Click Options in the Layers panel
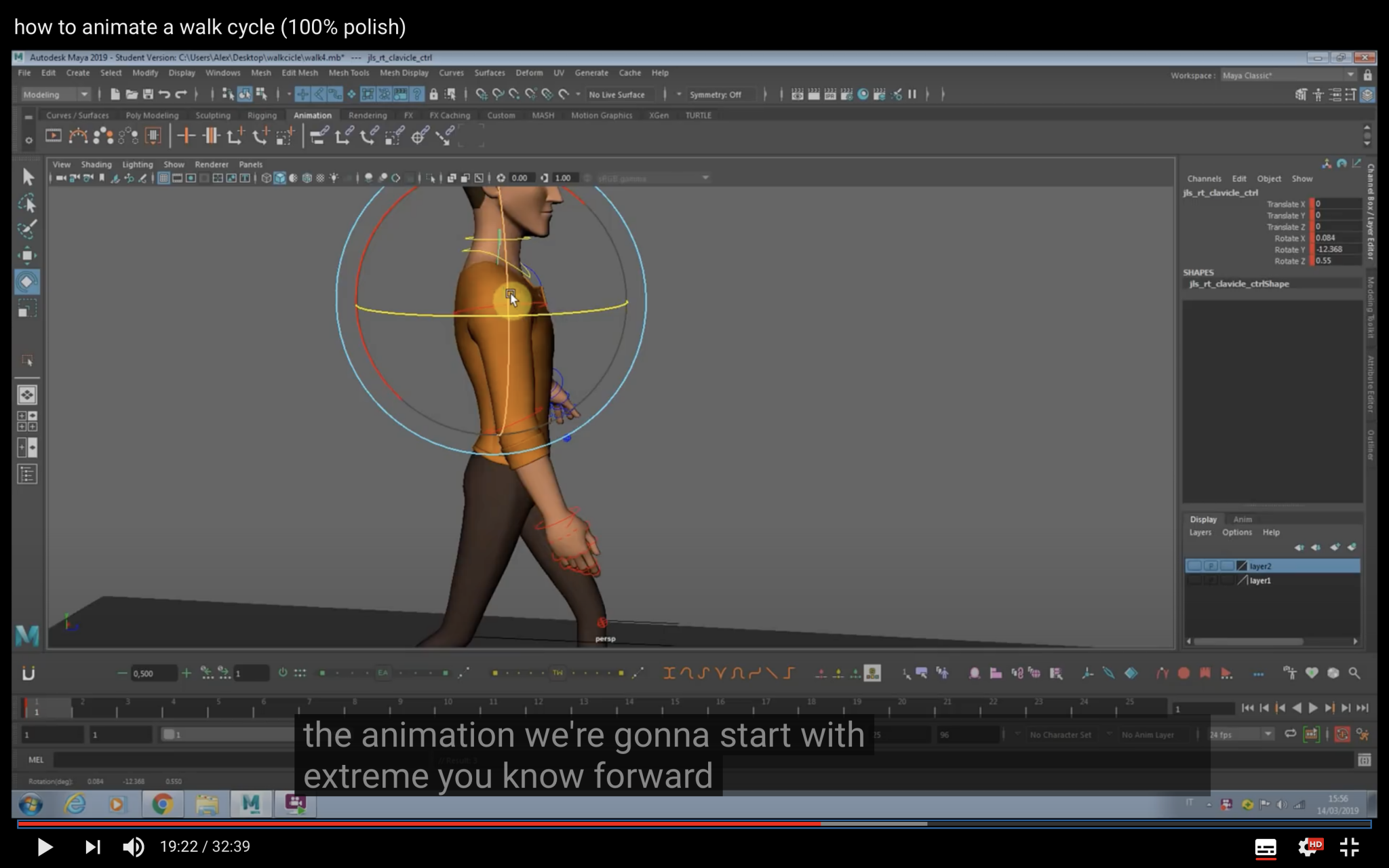1389x868 pixels. pyautogui.click(x=1237, y=532)
